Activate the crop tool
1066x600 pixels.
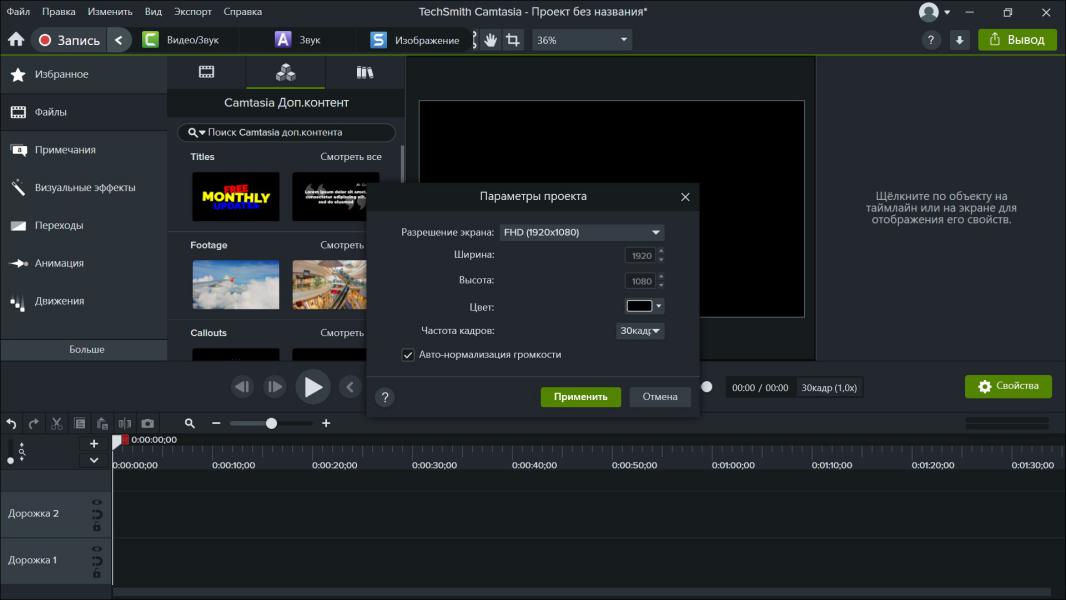point(513,40)
